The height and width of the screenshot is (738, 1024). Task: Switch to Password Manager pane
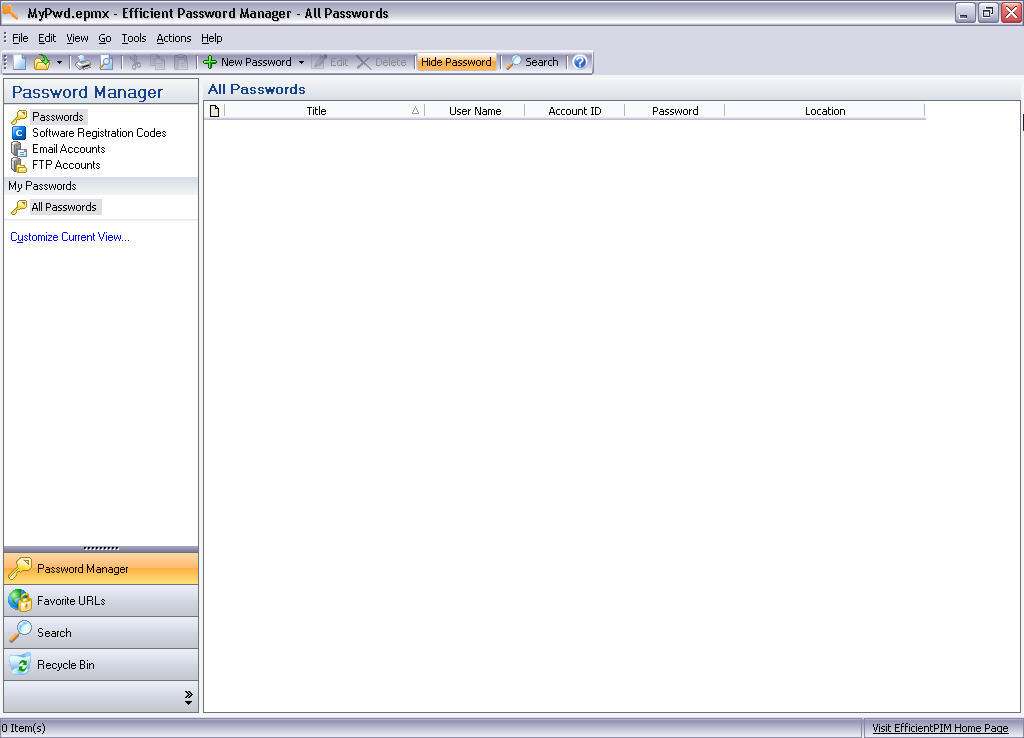[101, 569]
